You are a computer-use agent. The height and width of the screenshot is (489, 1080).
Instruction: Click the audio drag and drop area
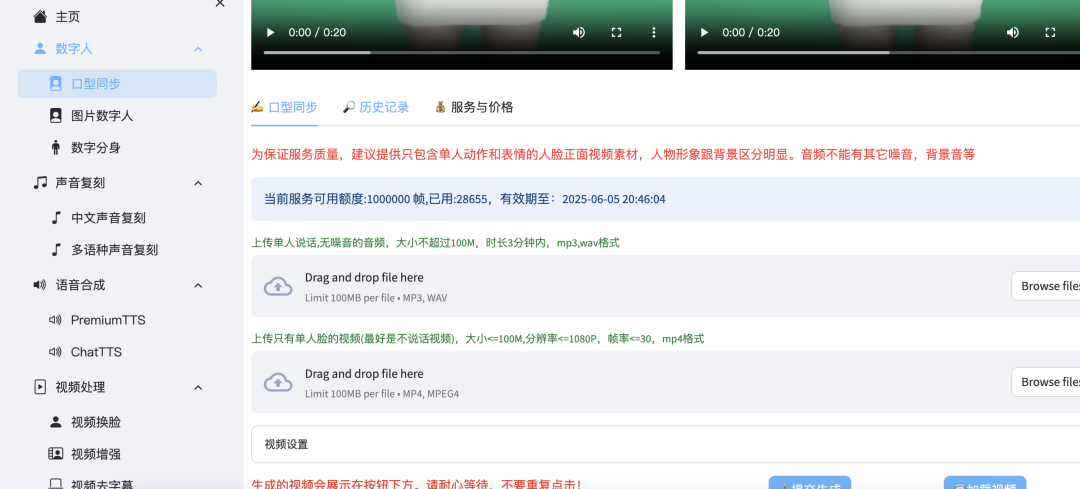(x=665, y=286)
